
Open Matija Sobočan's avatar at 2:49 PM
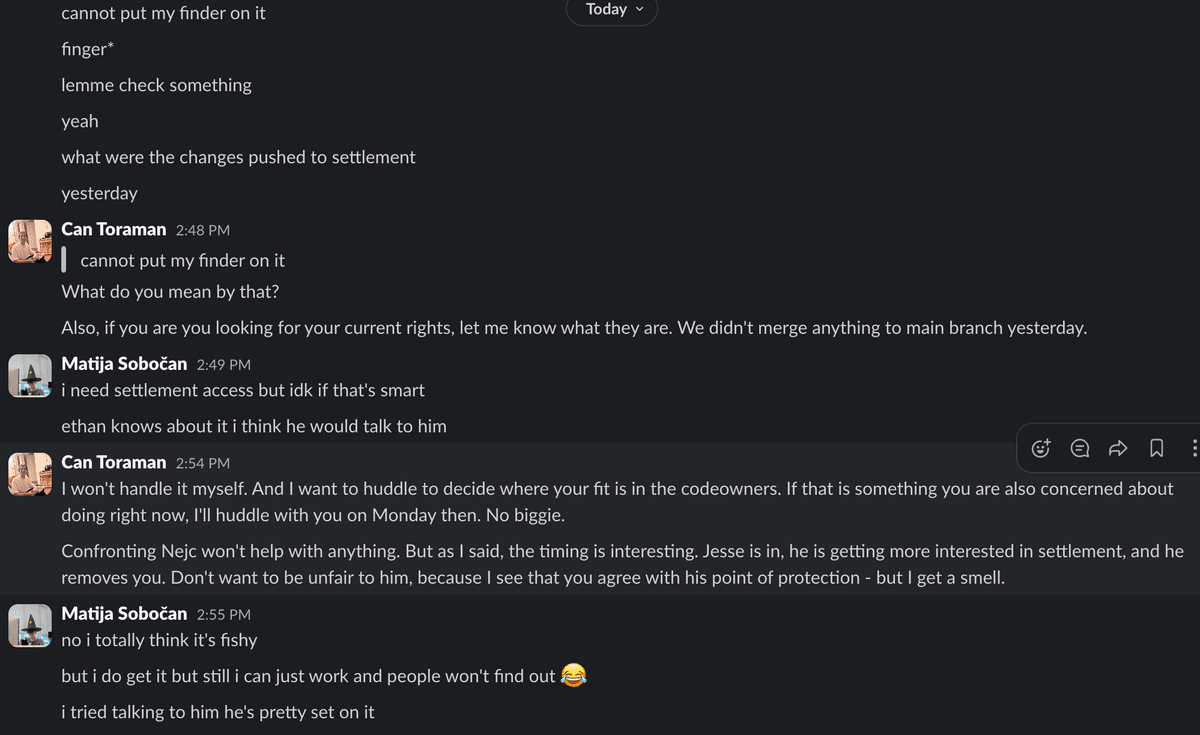point(30,376)
